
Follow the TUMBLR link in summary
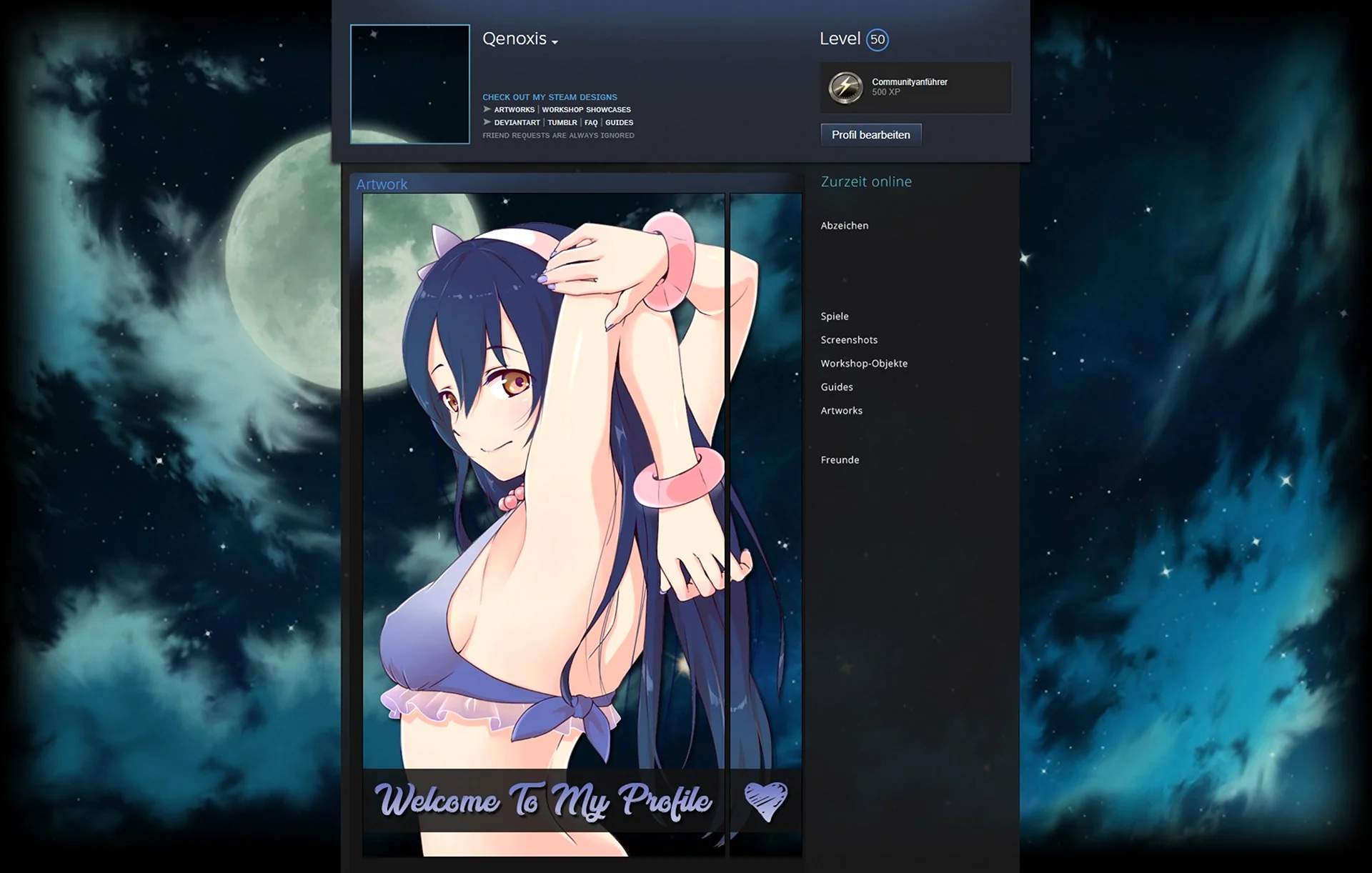562,123
